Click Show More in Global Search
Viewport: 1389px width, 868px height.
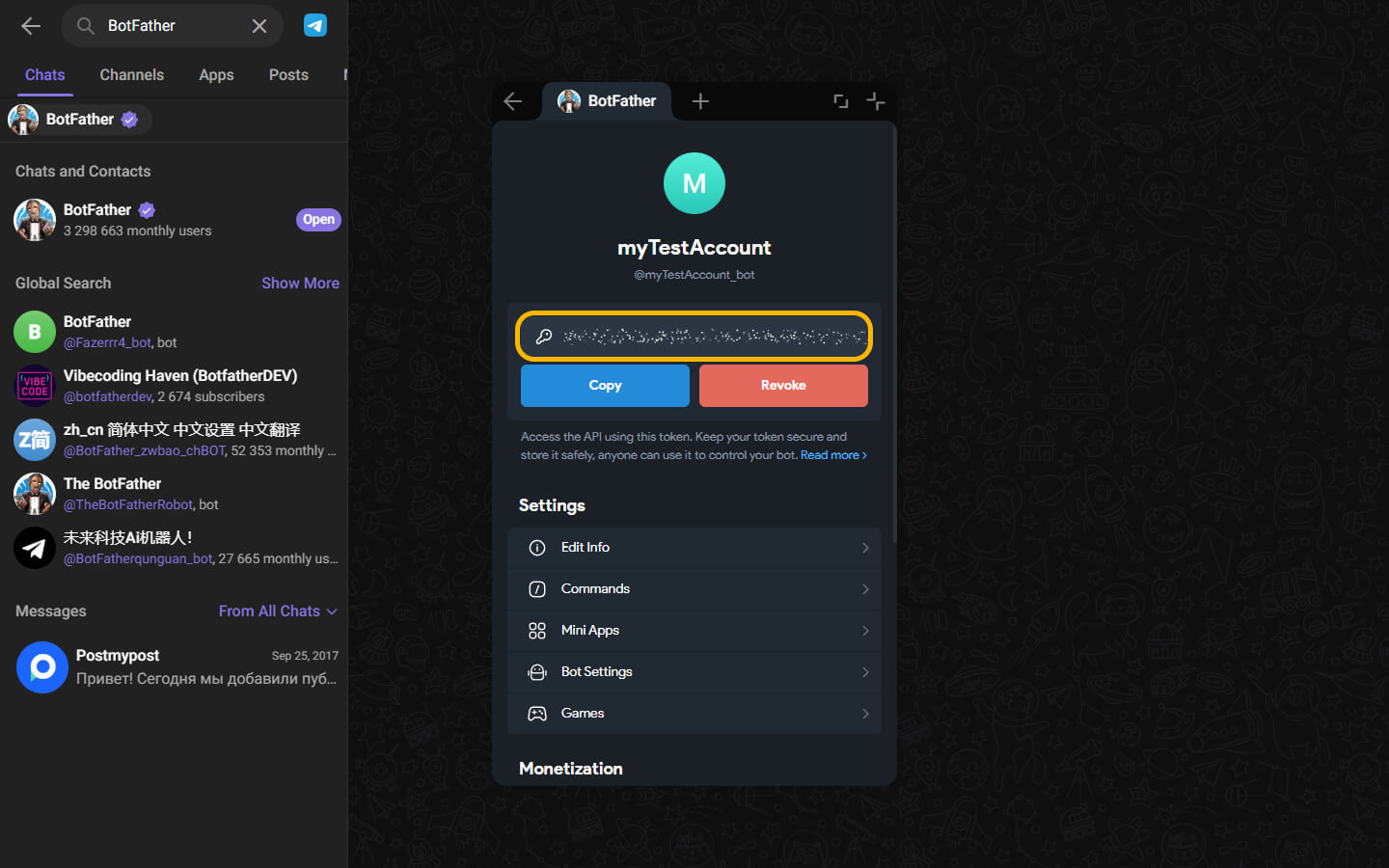pyautogui.click(x=300, y=284)
